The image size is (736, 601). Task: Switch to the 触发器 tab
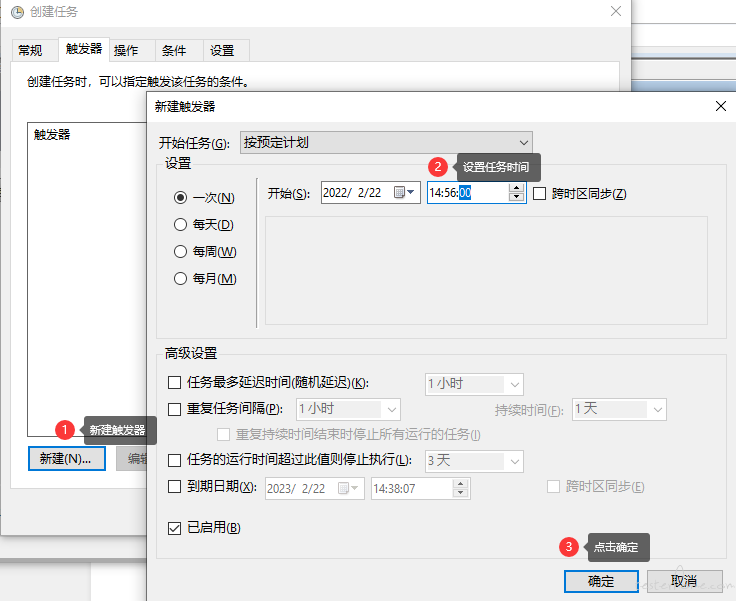point(84,49)
